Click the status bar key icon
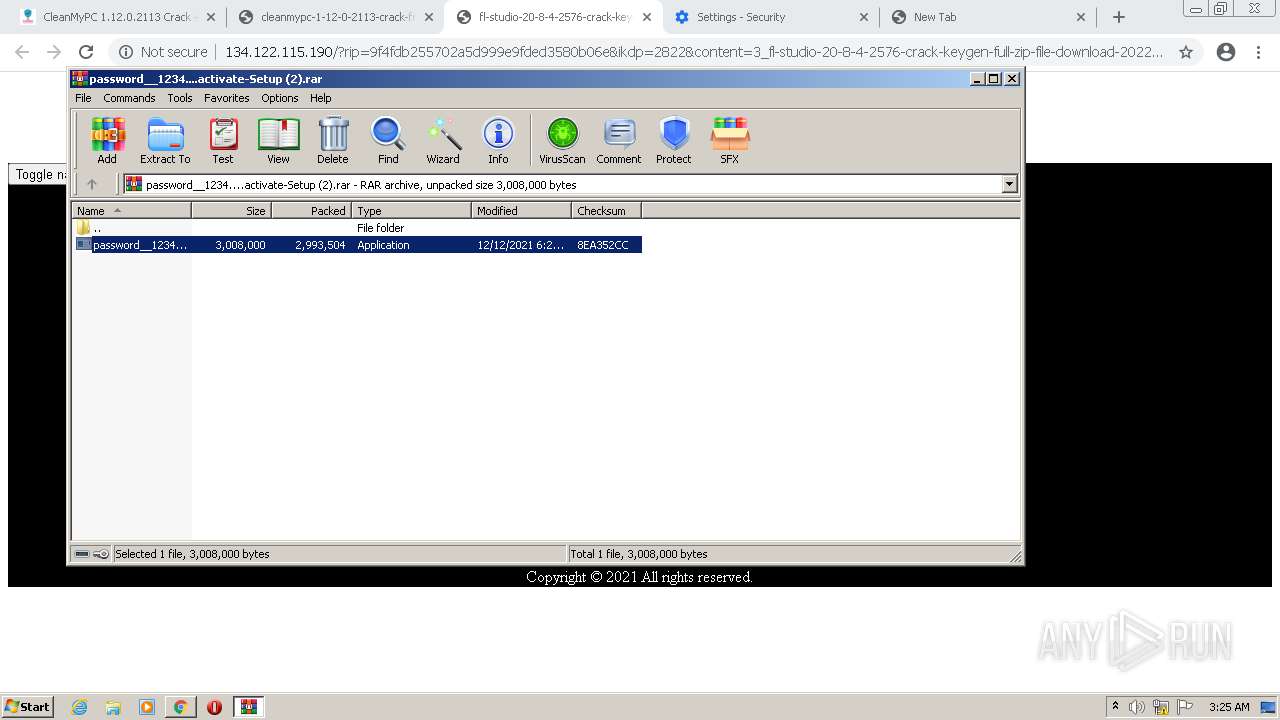The height and width of the screenshot is (720, 1280). pyautogui.click(x=101, y=554)
